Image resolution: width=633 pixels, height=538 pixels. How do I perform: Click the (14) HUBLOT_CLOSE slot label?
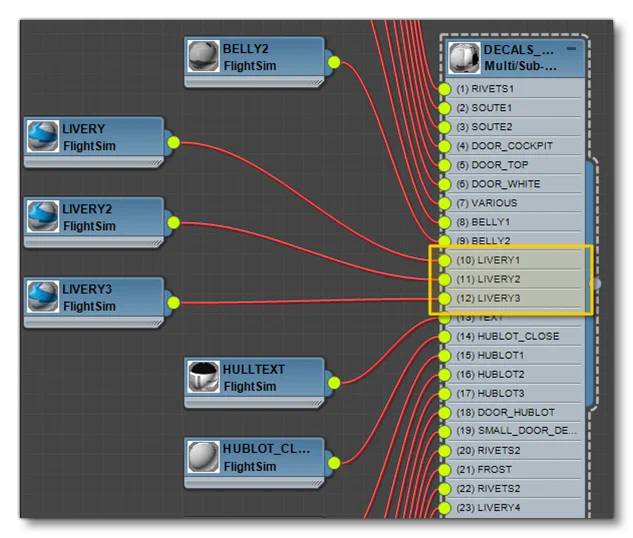508,336
